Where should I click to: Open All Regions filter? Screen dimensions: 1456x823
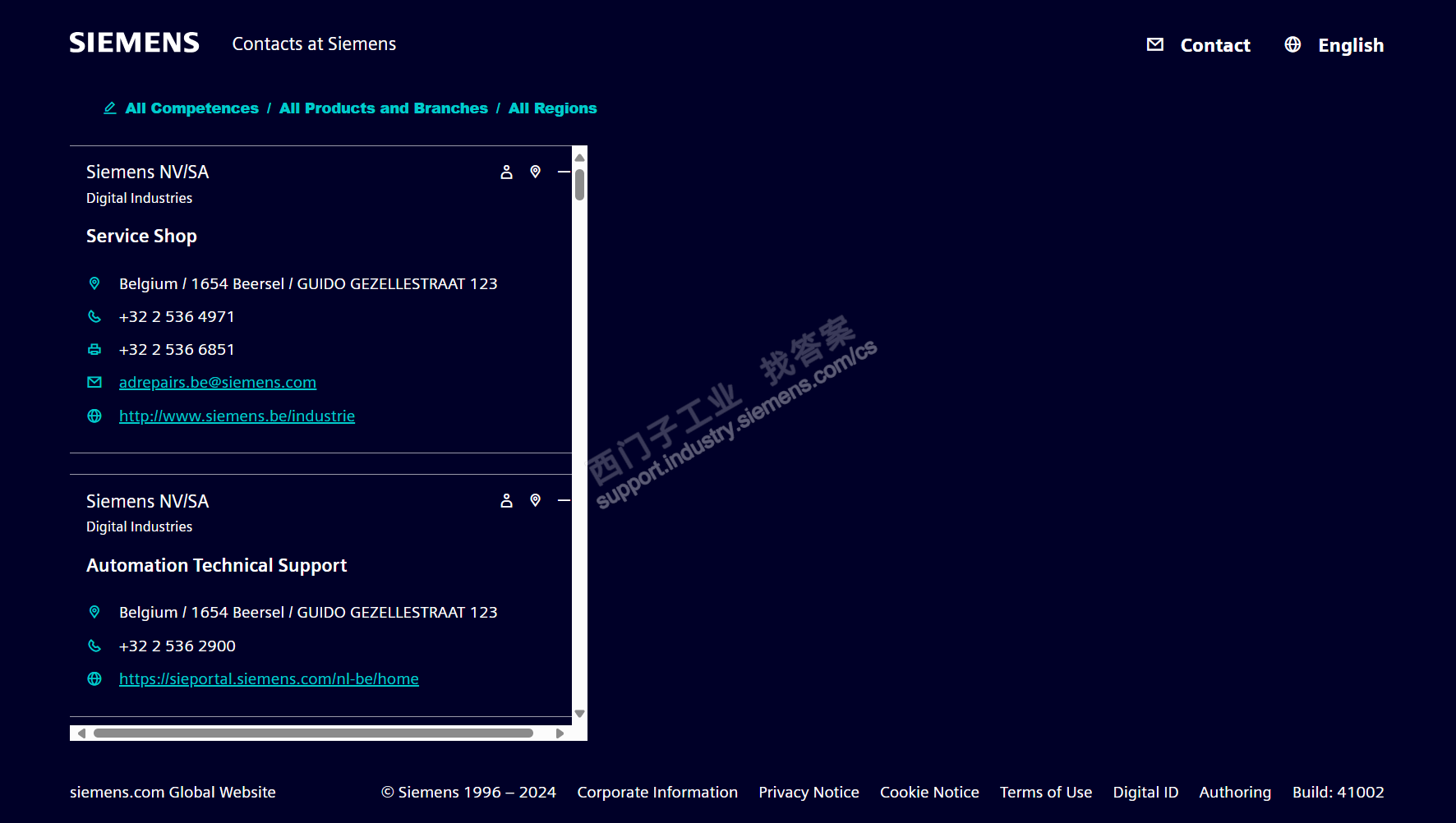point(553,108)
